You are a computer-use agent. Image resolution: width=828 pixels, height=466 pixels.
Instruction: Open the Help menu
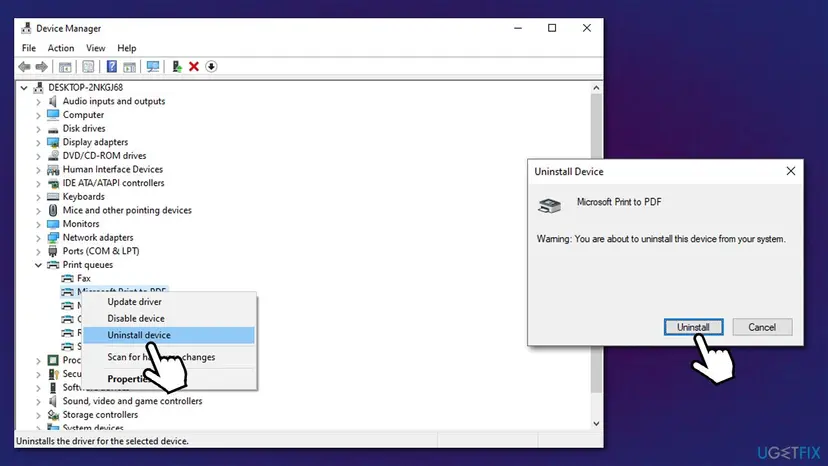coord(127,48)
